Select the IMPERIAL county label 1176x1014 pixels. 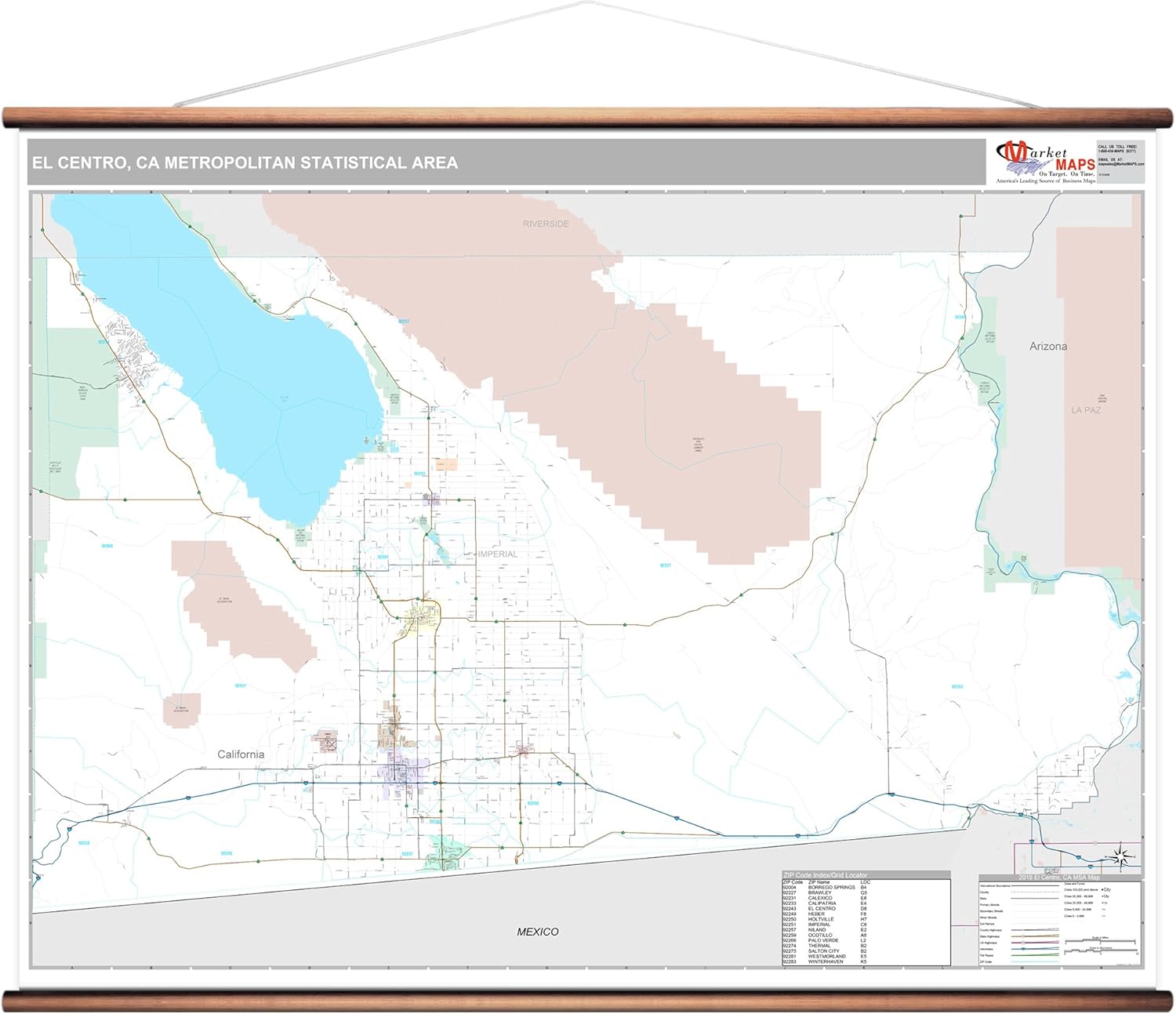click(x=498, y=554)
